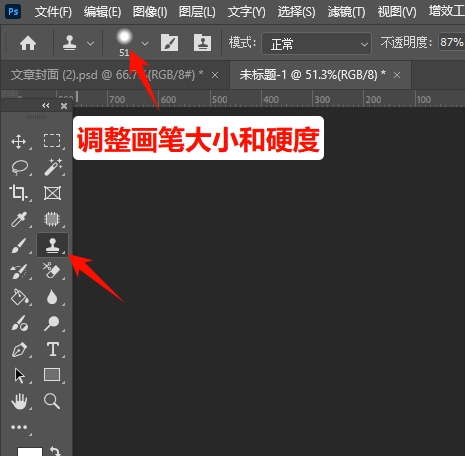Select the Zoom tool

click(52, 401)
